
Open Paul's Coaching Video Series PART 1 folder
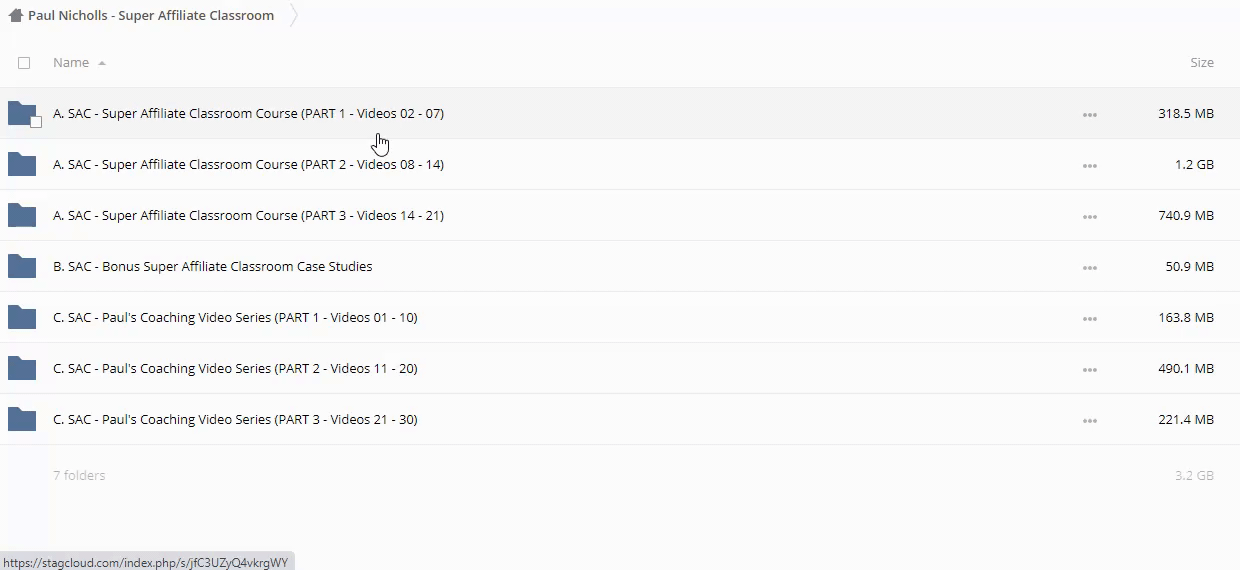click(235, 317)
